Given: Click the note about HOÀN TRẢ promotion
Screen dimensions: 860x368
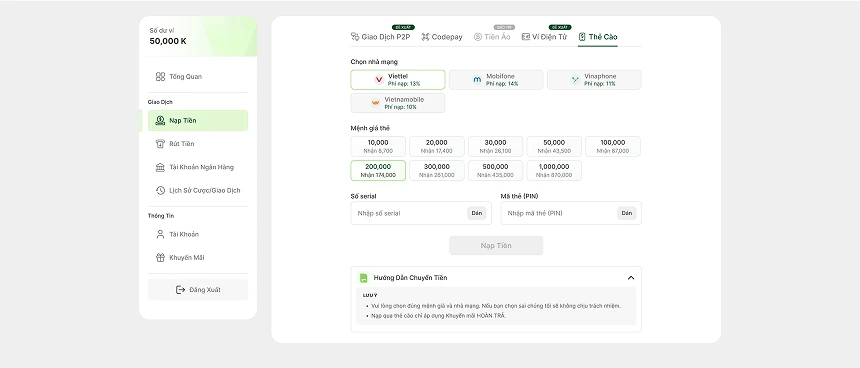Looking at the screenshot, I should 438,316.
